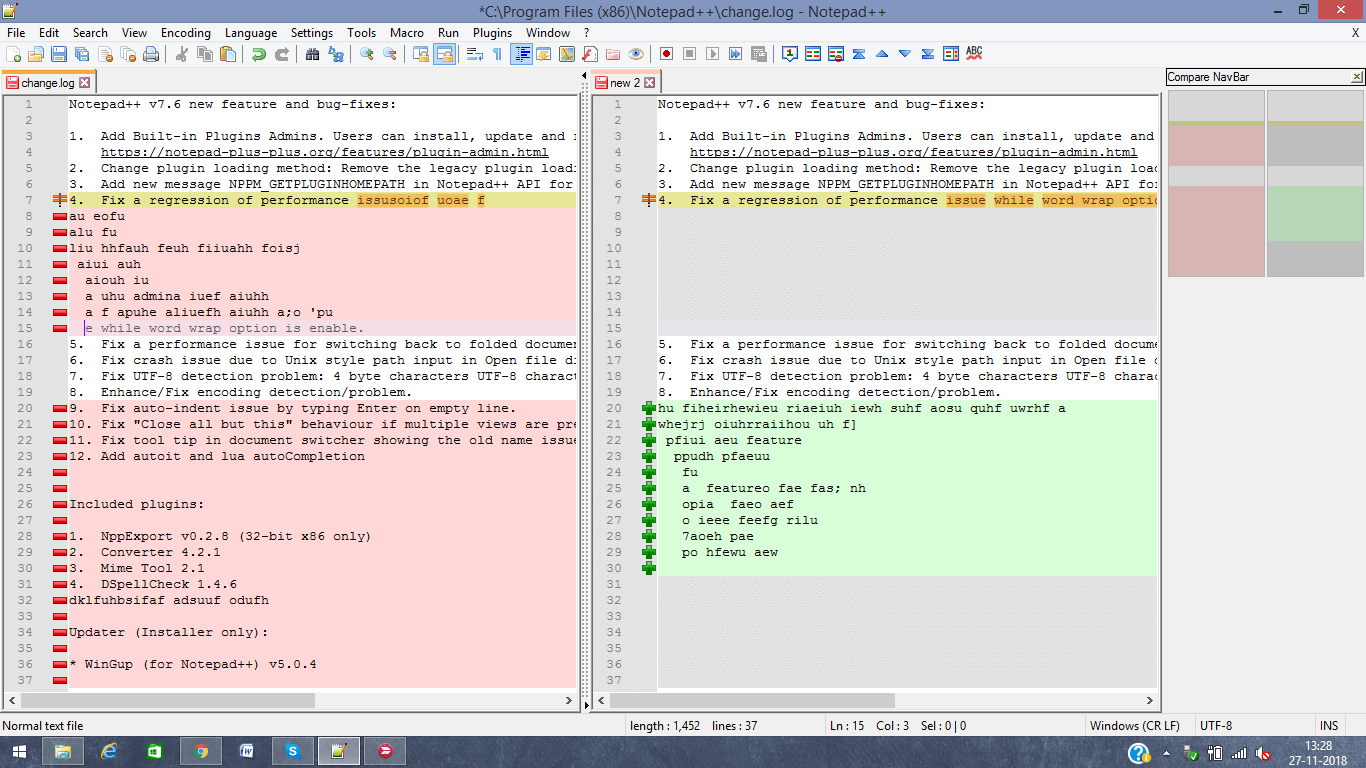Screen dimensions: 1366x768
Task: Toggle indent guide toolbar button
Action: pos(521,54)
